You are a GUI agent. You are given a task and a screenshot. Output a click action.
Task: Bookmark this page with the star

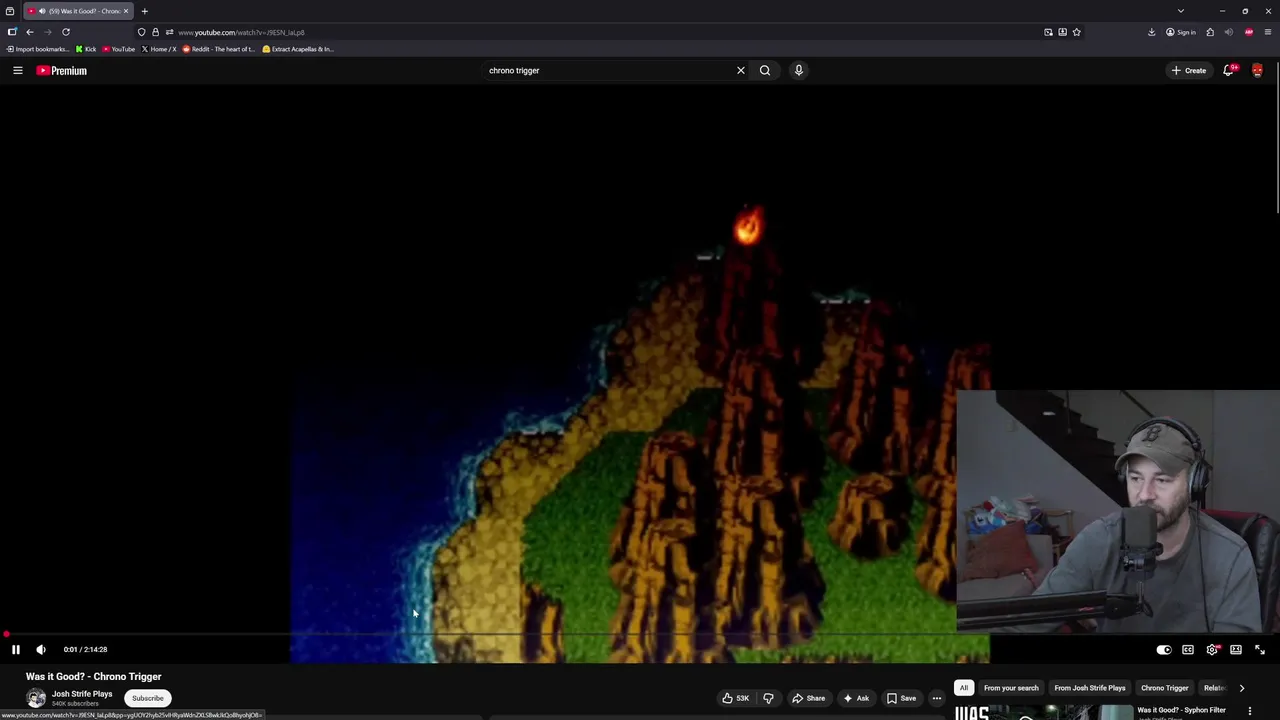click(1077, 32)
